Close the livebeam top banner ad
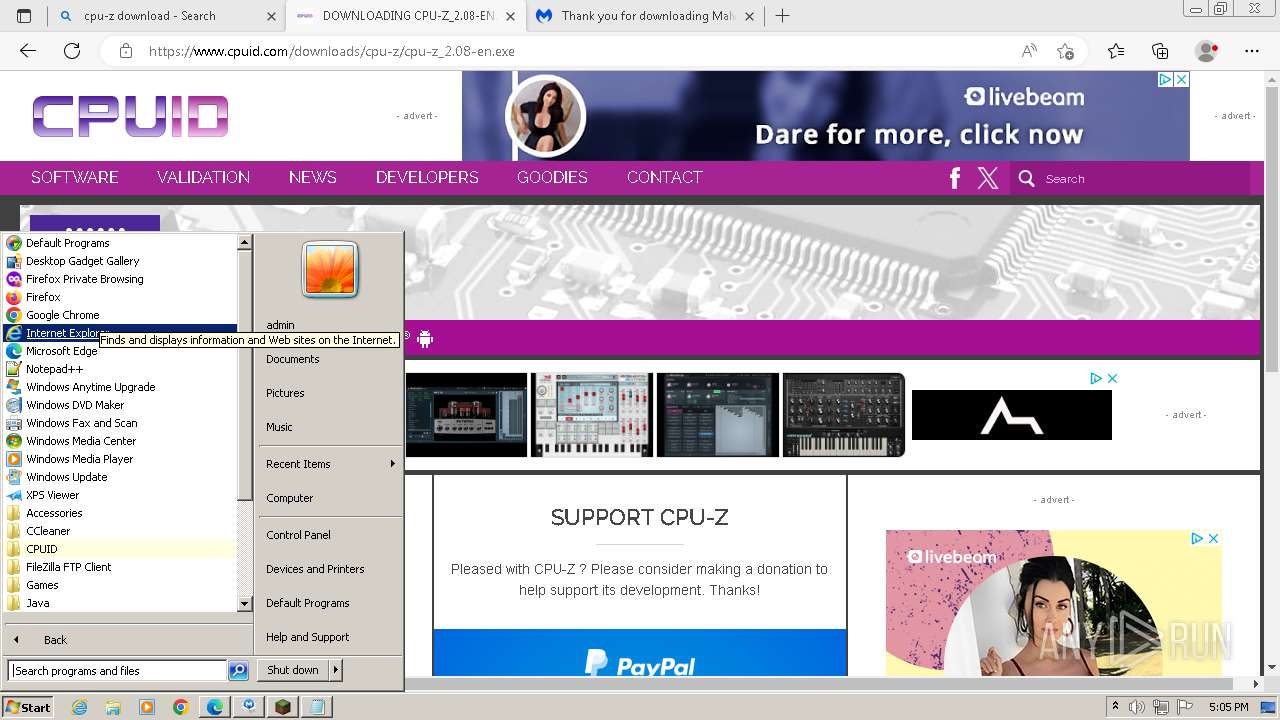Viewport: 1280px width, 720px height. click(1181, 79)
